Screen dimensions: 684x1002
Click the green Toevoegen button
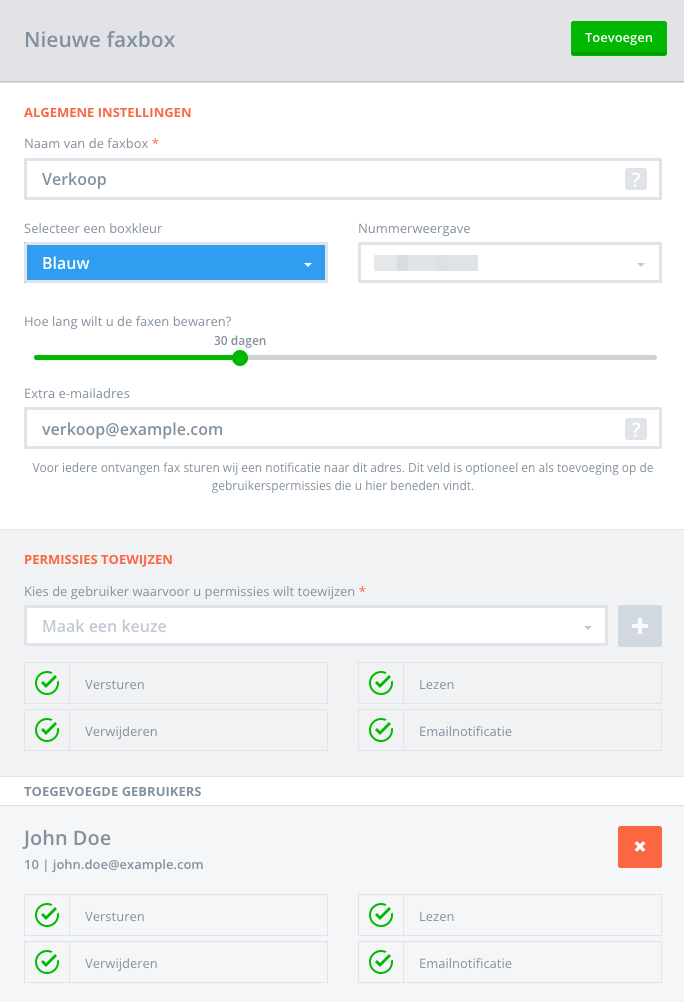[618, 39]
